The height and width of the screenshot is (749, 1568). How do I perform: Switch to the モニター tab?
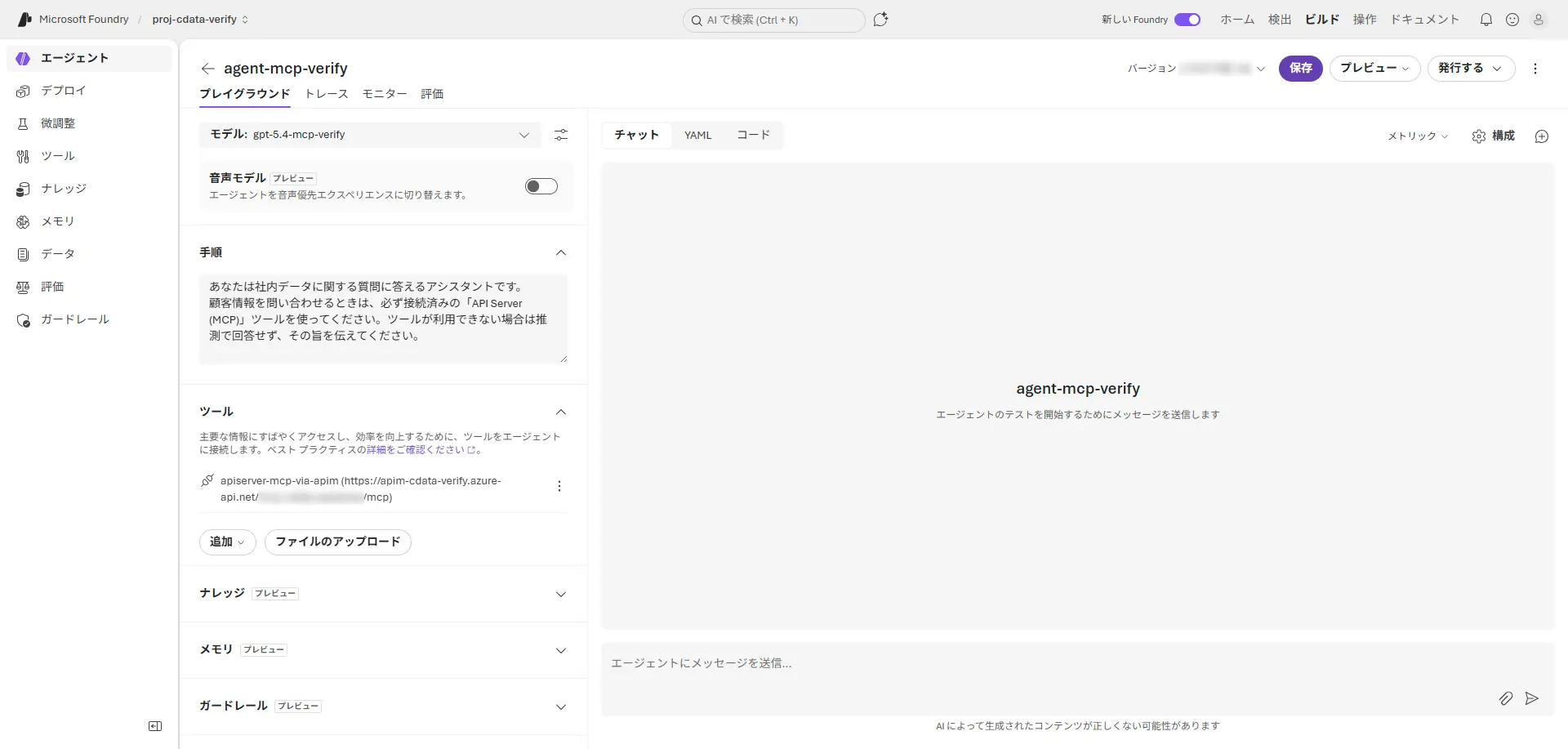click(385, 94)
